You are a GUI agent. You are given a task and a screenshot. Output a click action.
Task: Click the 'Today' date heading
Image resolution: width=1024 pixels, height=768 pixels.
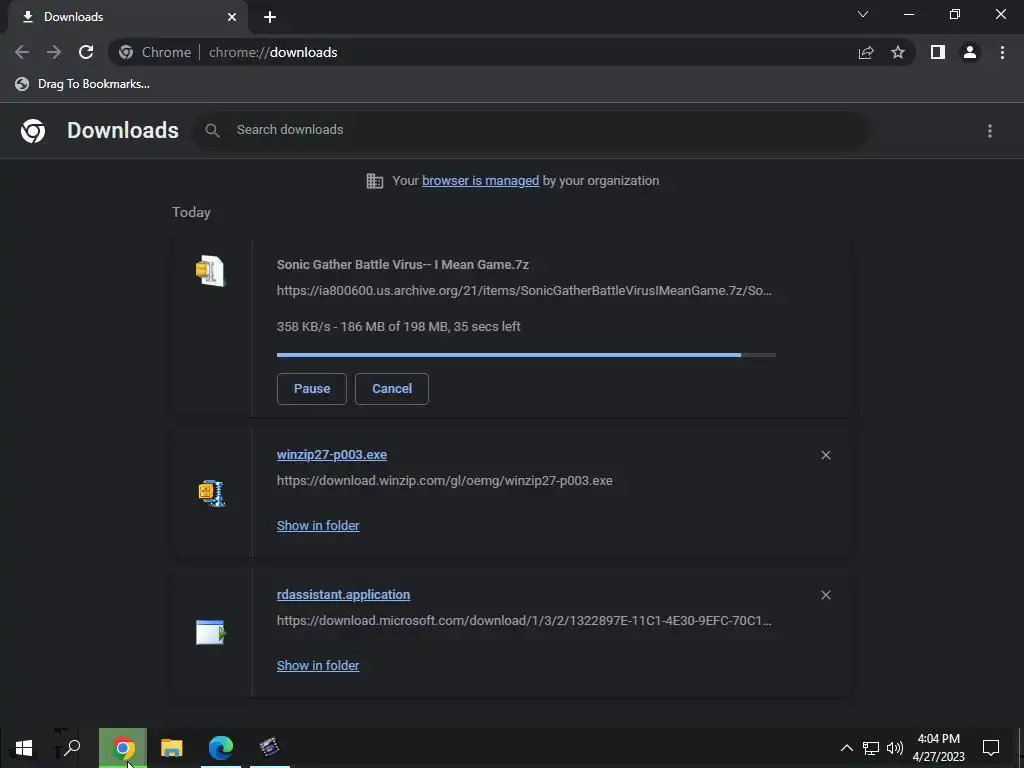point(191,212)
